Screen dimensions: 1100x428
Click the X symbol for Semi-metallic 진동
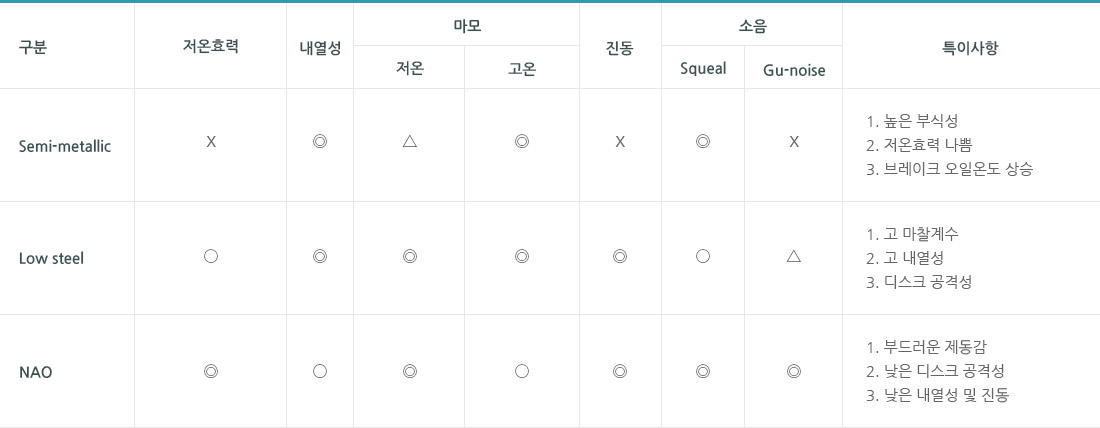tap(620, 142)
